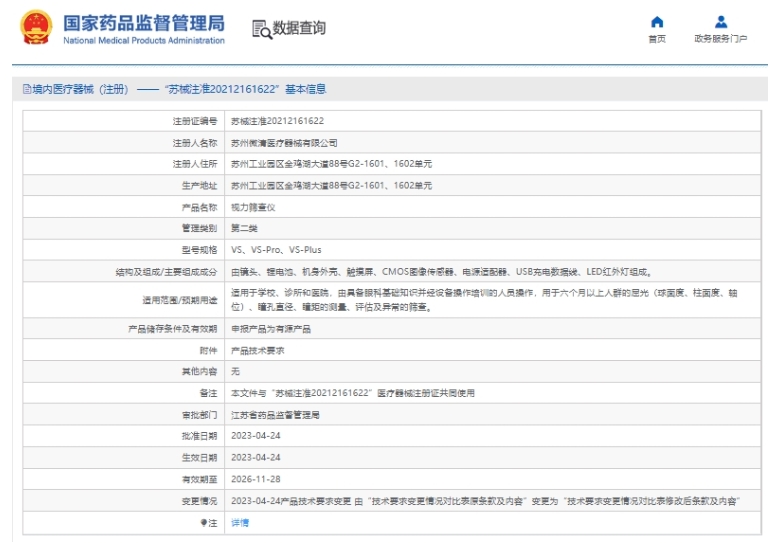Click the 首页 home house icon
Screen dimensions: 775x543
pyautogui.click(x=657, y=22)
